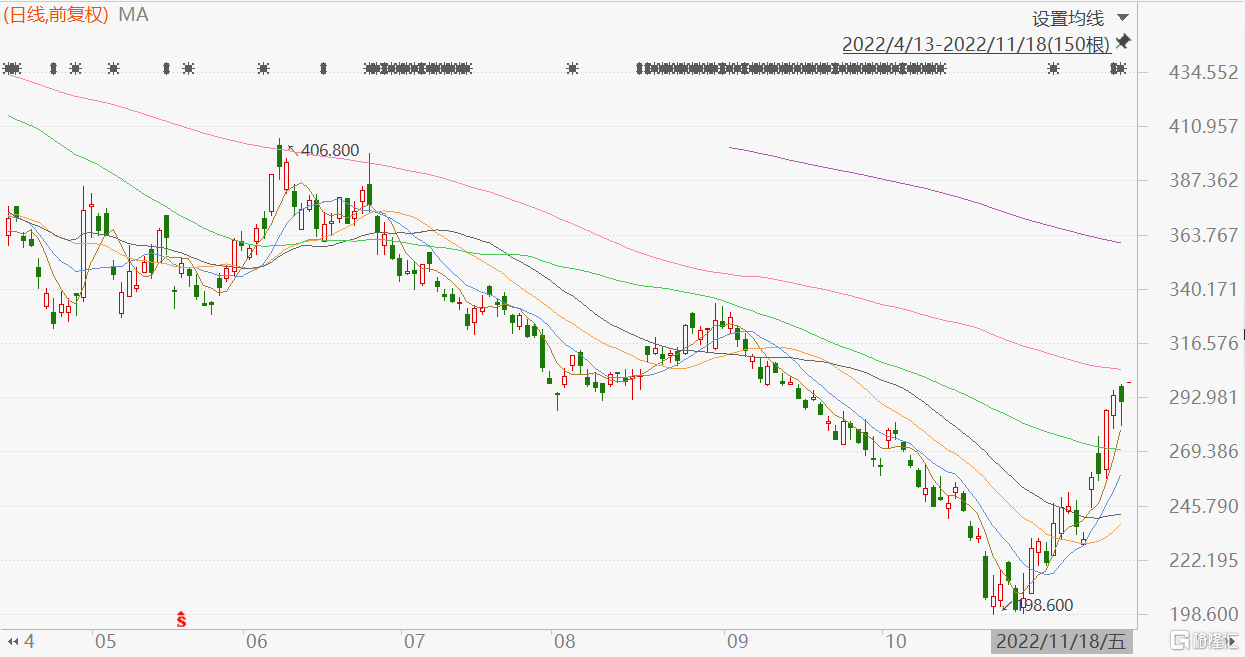
Task: Expand the dropdown arrow beside 设置均线
Action: (1122, 18)
